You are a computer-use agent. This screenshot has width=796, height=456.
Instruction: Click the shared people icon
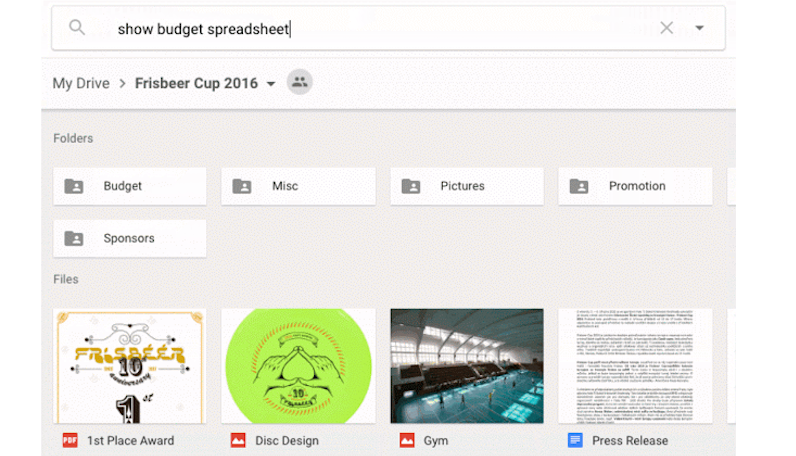pyautogui.click(x=300, y=82)
